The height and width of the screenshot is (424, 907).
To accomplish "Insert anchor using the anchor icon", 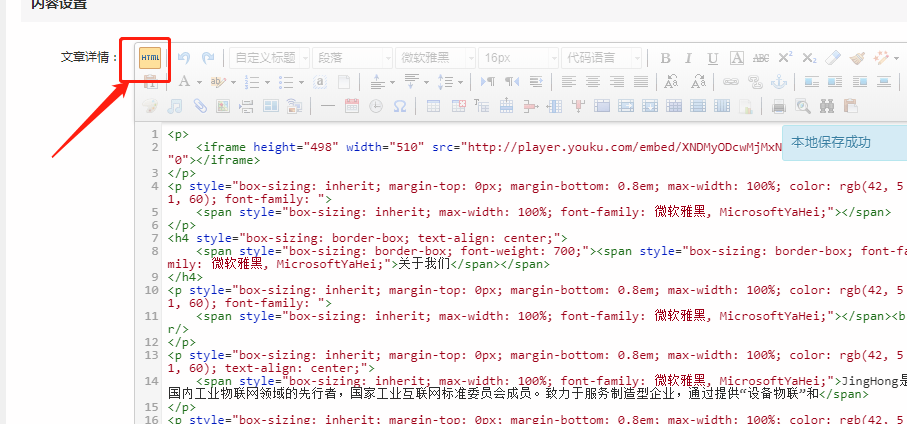I will (781, 82).
